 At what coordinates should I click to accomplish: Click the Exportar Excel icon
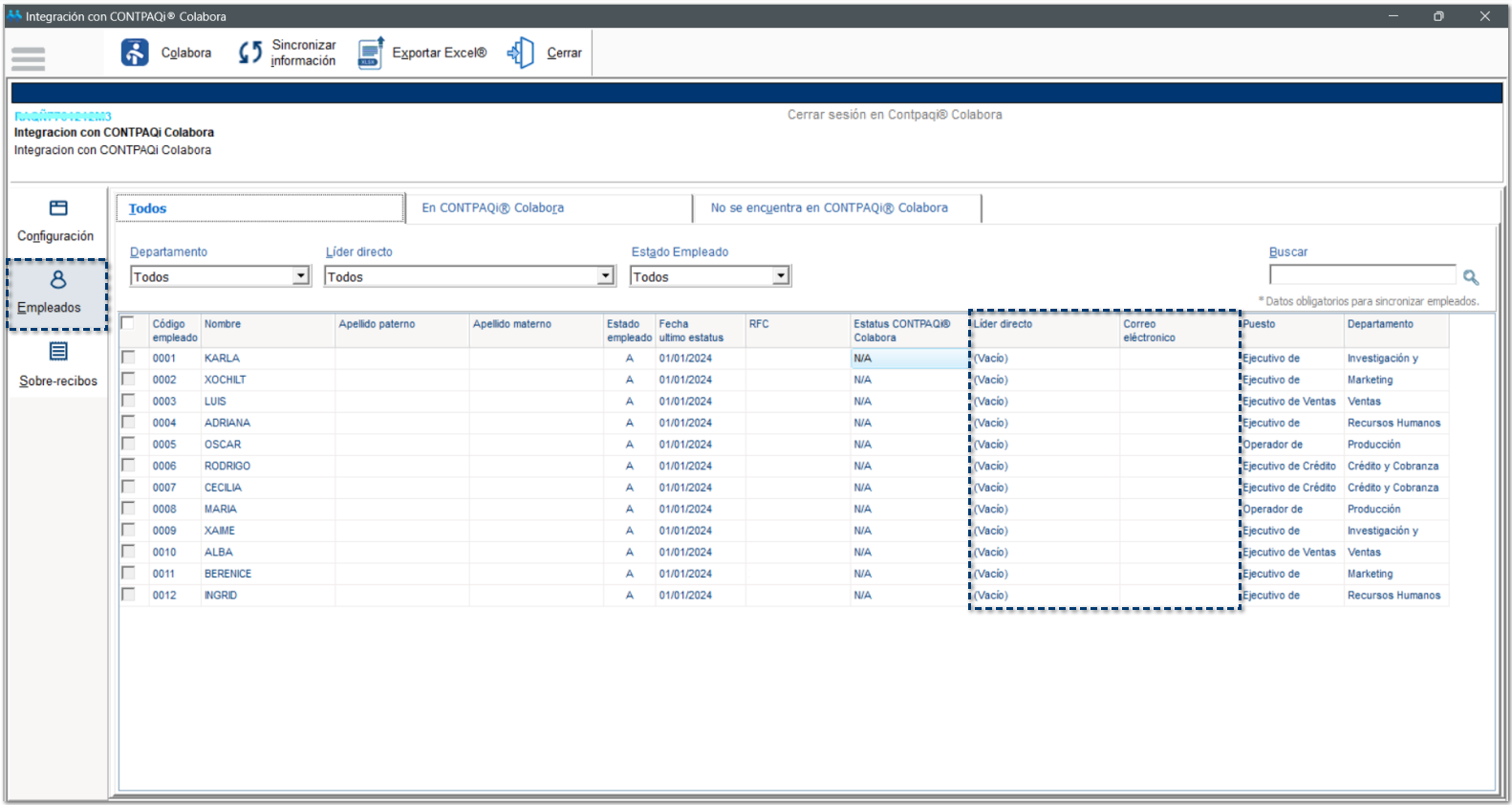coord(371,53)
